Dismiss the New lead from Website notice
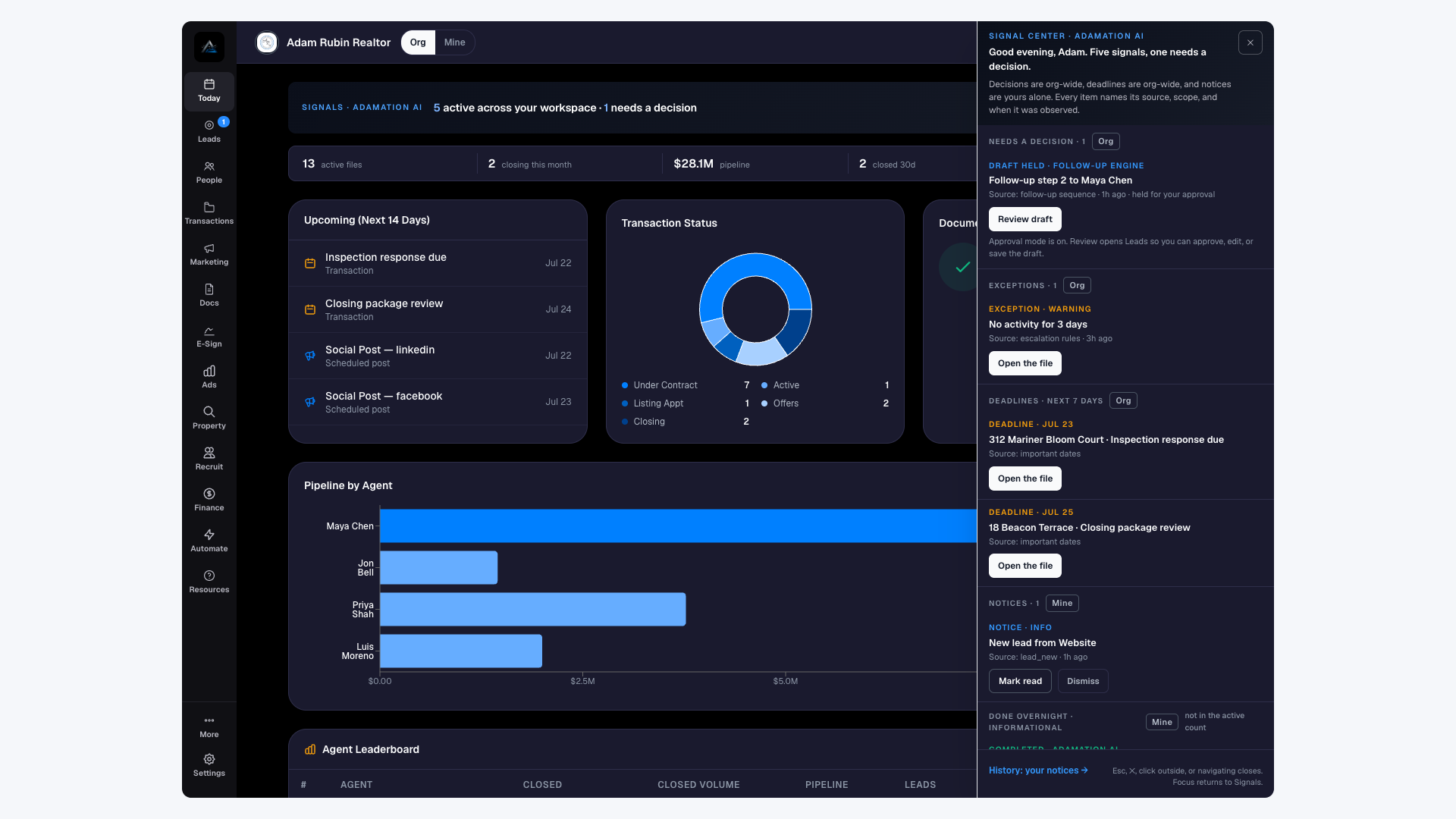Image resolution: width=1456 pixels, height=819 pixels. point(1083,681)
